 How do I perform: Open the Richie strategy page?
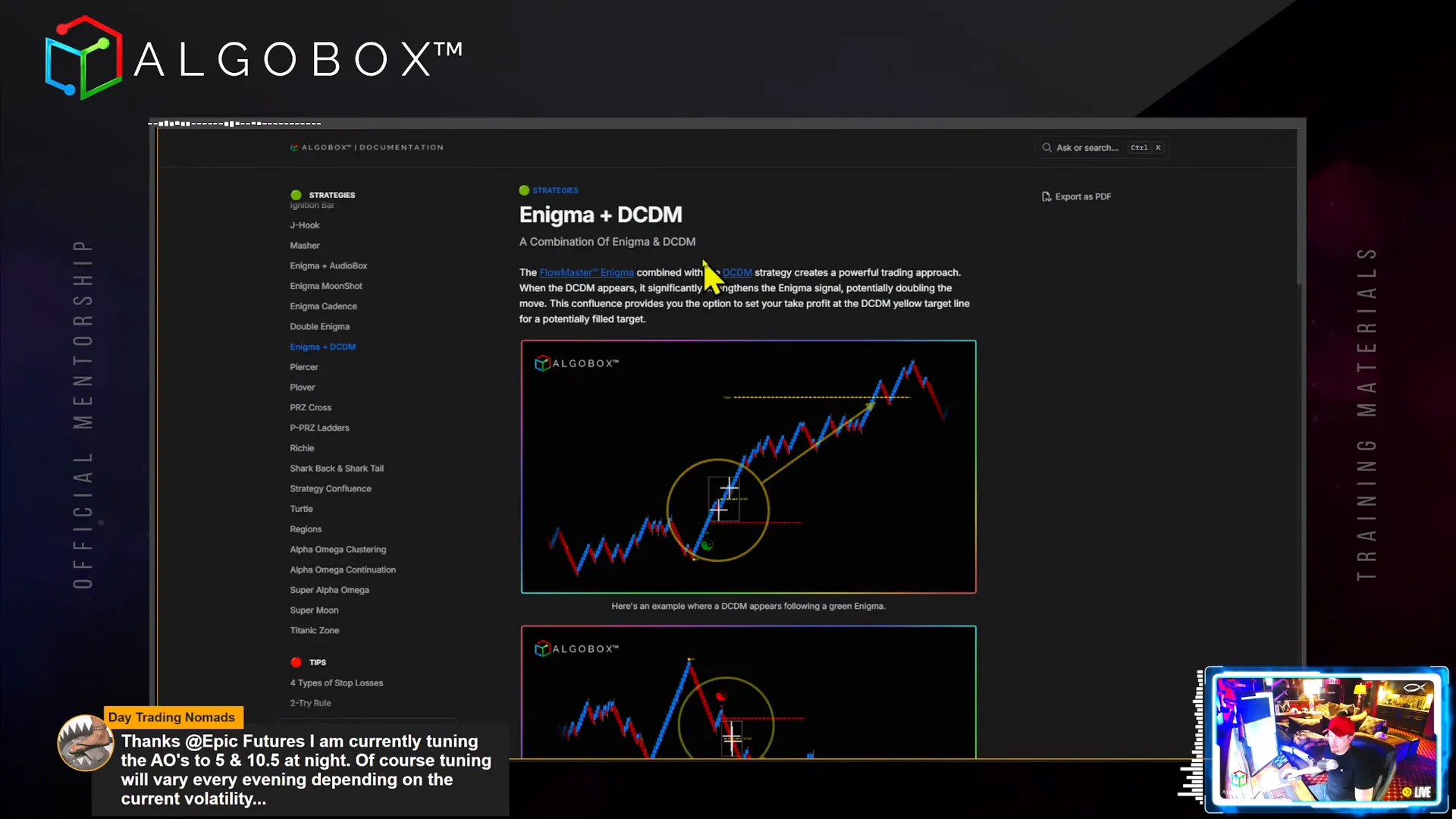(302, 448)
